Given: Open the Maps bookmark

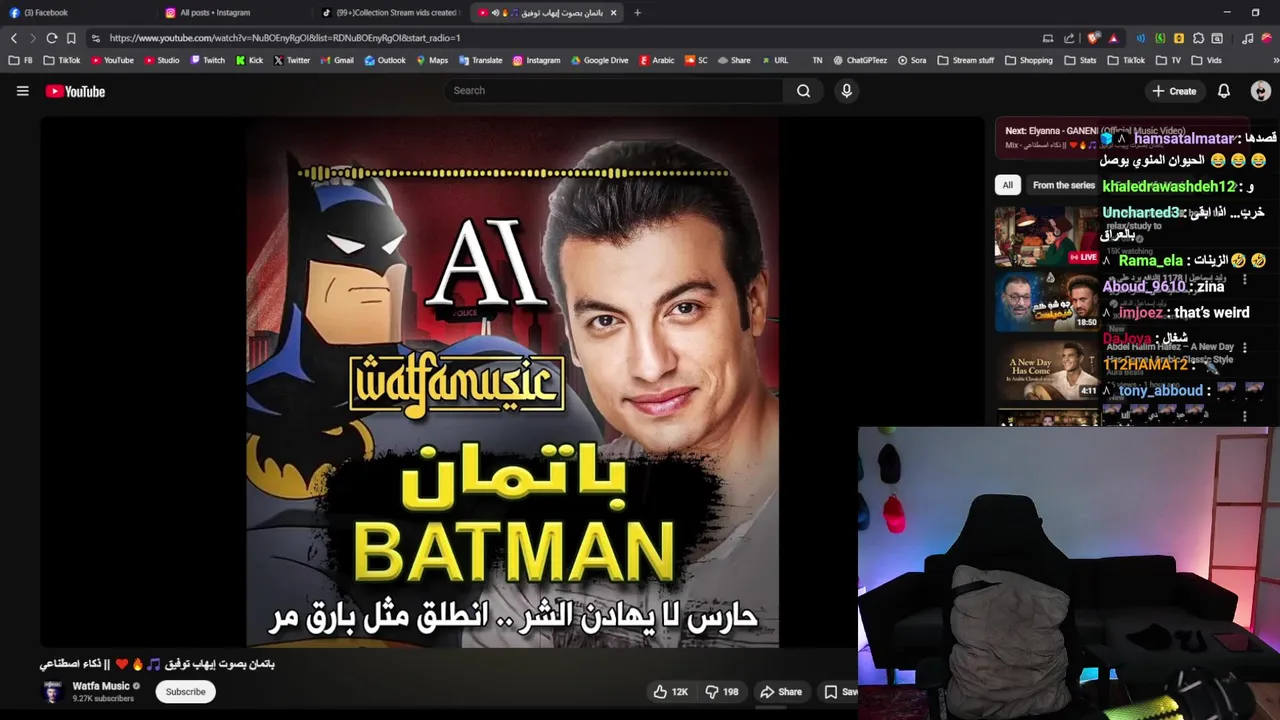Looking at the screenshot, I should coord(431,60).
